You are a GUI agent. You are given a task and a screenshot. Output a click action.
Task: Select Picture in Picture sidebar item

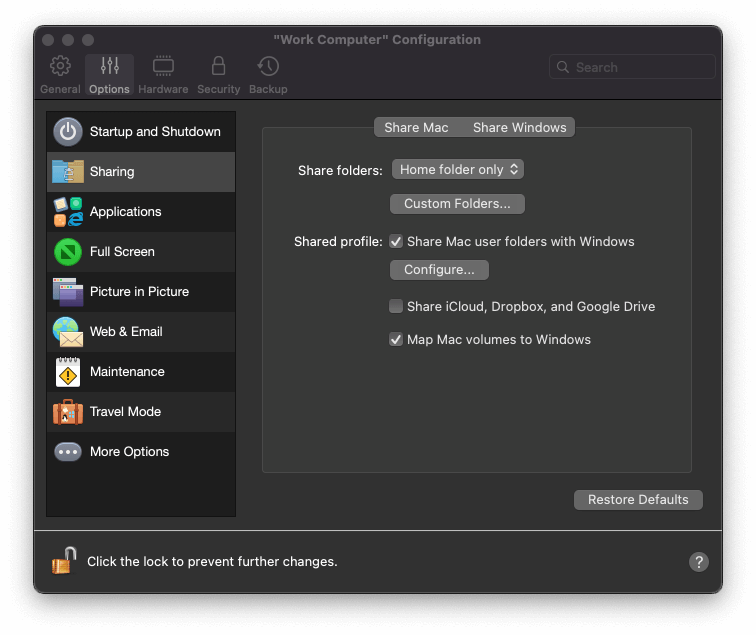[x=141, y=292]
